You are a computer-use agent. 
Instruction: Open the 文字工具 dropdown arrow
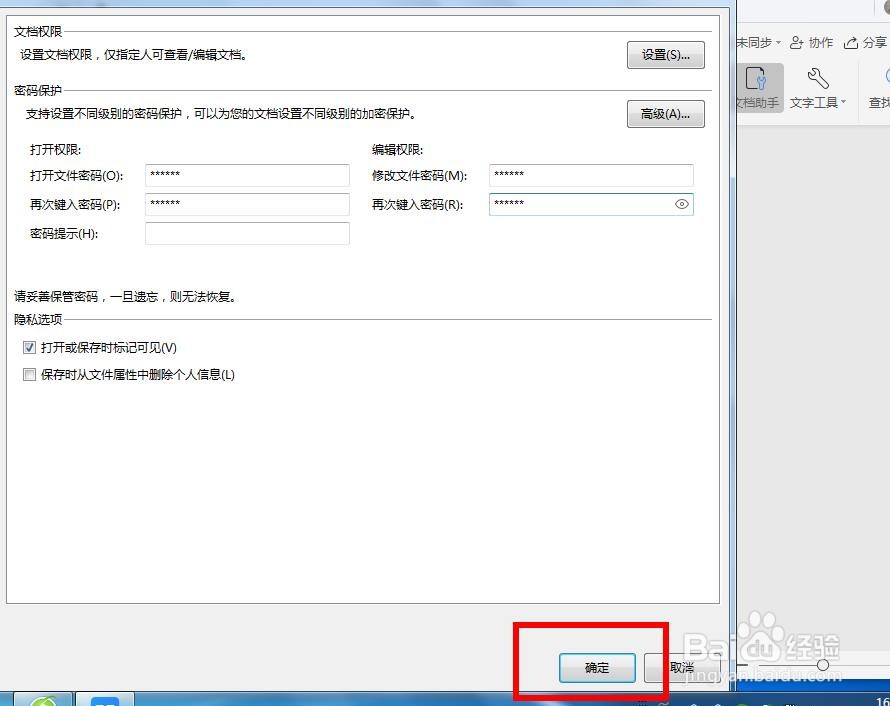point(843,102)
